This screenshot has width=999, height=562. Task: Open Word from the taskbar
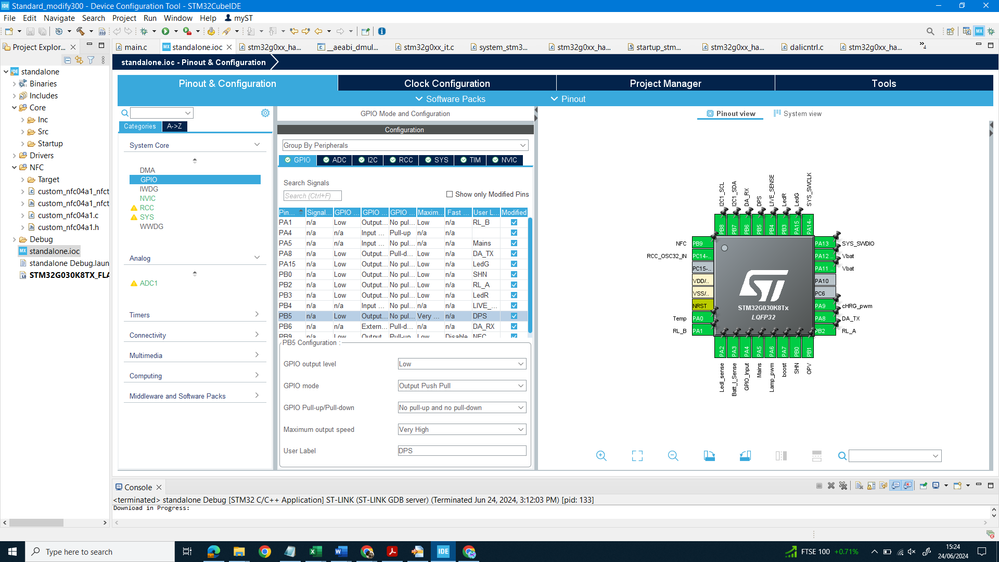[341, 551]
